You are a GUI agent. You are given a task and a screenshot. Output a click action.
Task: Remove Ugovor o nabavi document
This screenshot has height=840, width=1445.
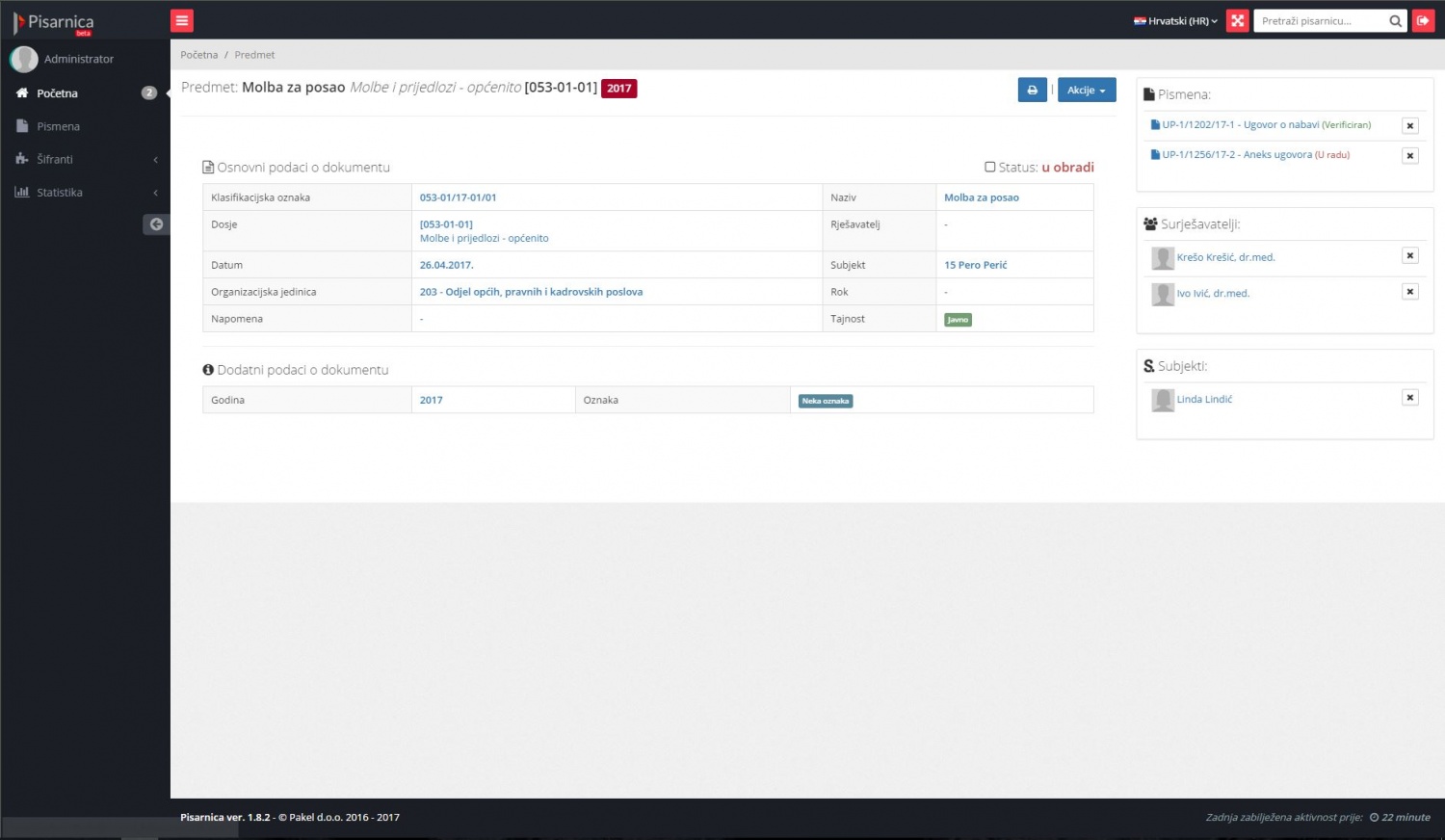point(1410,125)
